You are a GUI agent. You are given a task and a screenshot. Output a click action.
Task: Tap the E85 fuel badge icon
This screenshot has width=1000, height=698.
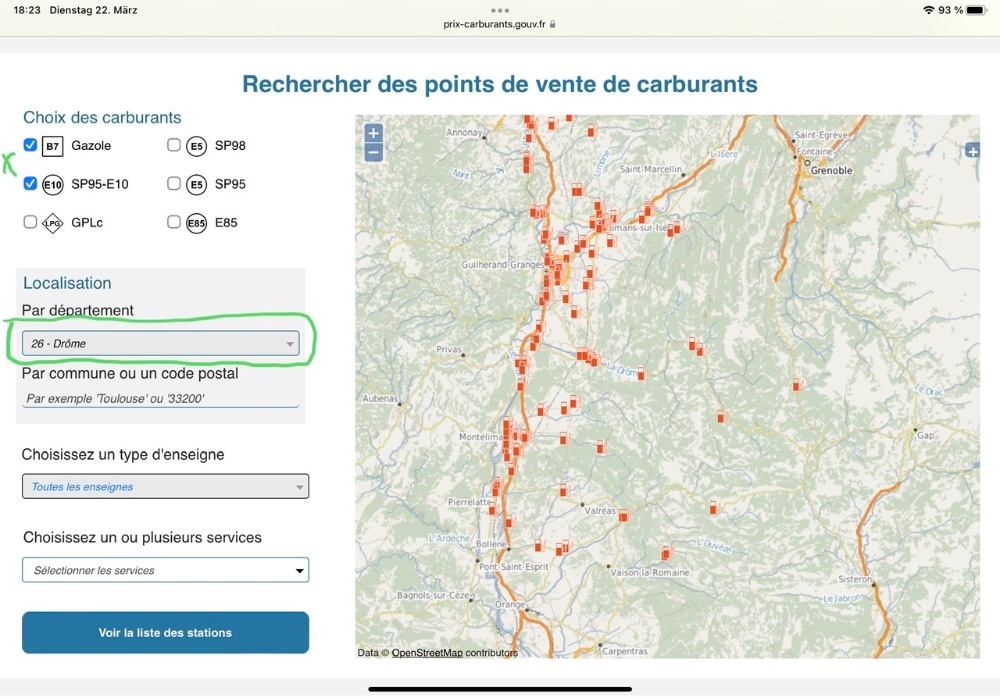[197, 223]
